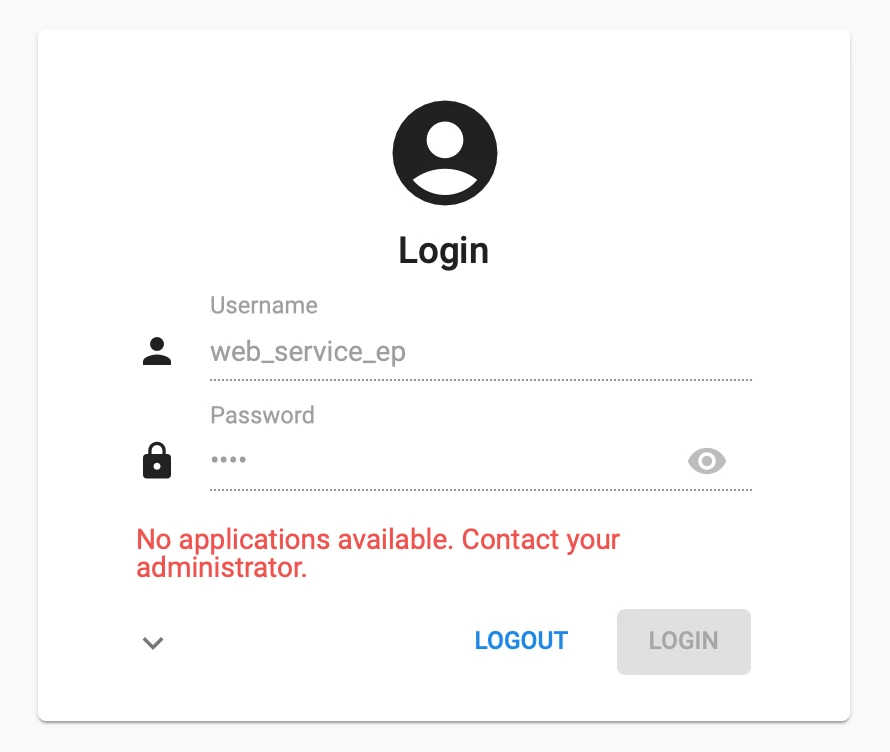Toggle password visibility with the eye icon

(x=707, y=461)
